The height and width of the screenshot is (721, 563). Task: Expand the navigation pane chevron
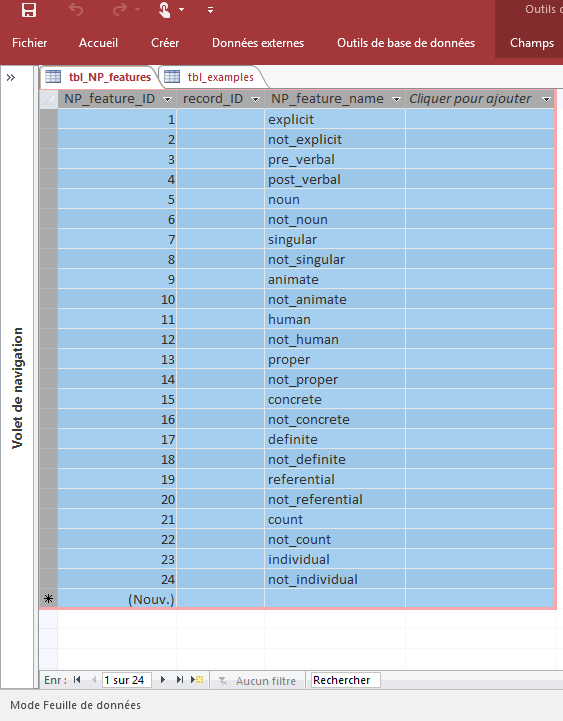(11, 77)
